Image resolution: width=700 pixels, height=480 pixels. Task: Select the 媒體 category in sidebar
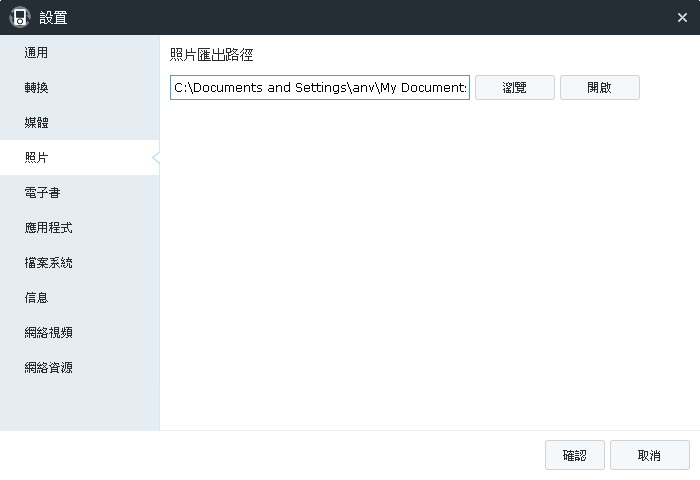click(36, 123)
